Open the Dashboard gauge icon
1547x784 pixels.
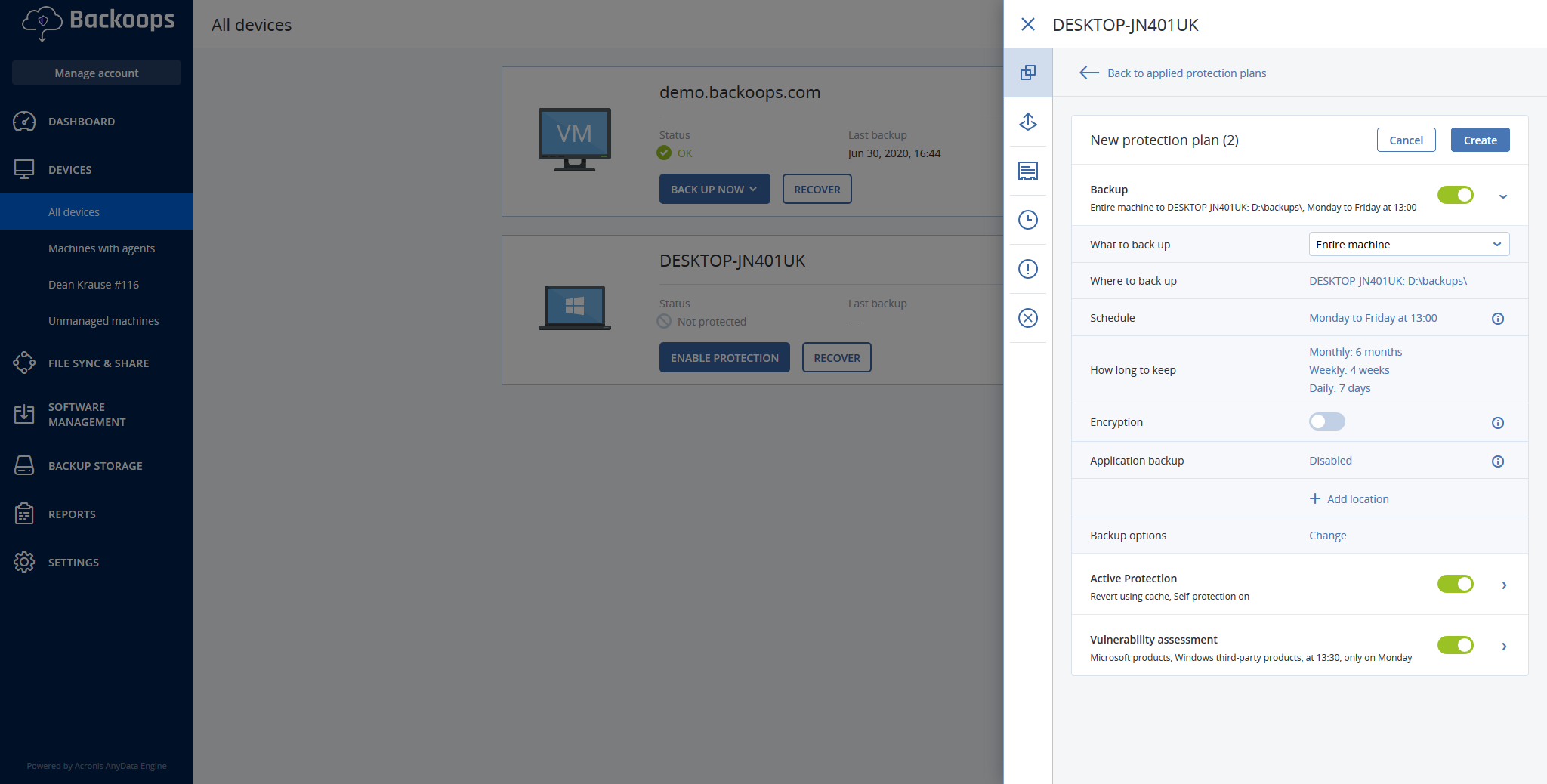[24, 122]
